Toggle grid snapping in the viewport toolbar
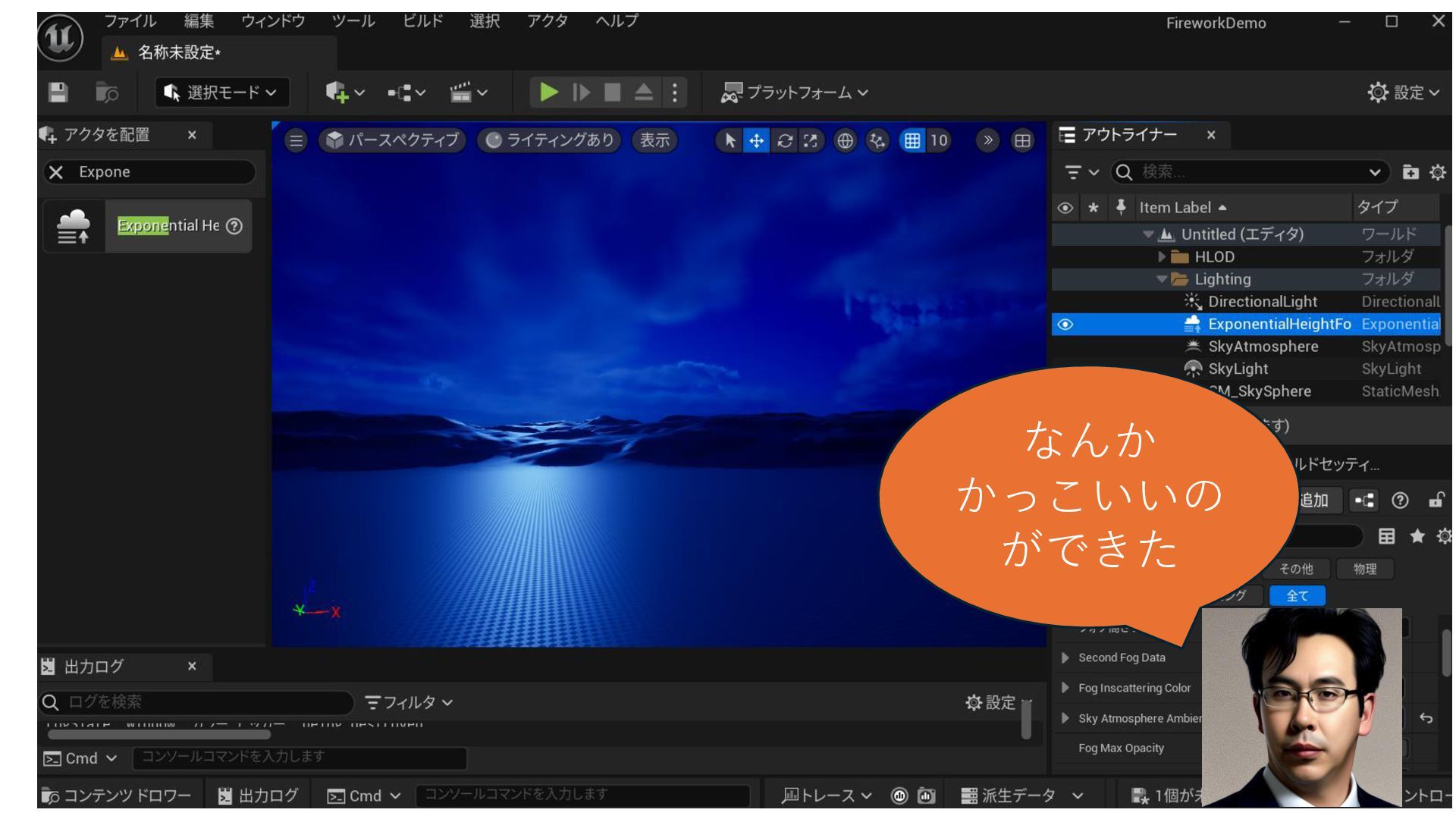This screenshot has height=819, width=1456. pyautogui.click(x=912, y=140)
